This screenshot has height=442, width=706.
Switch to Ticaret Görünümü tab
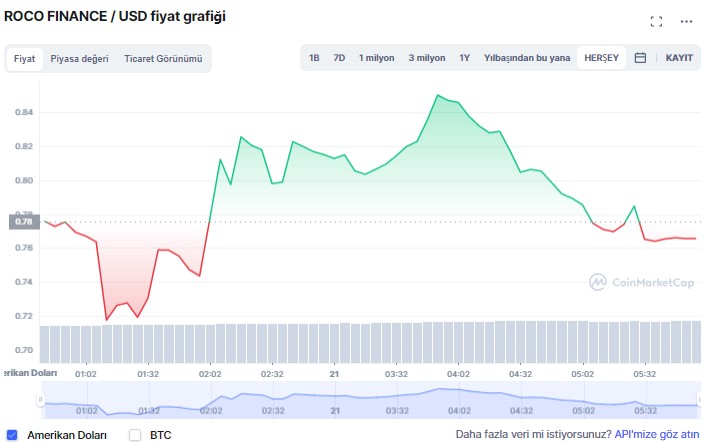pyautogui.click(x=163, y=59)
